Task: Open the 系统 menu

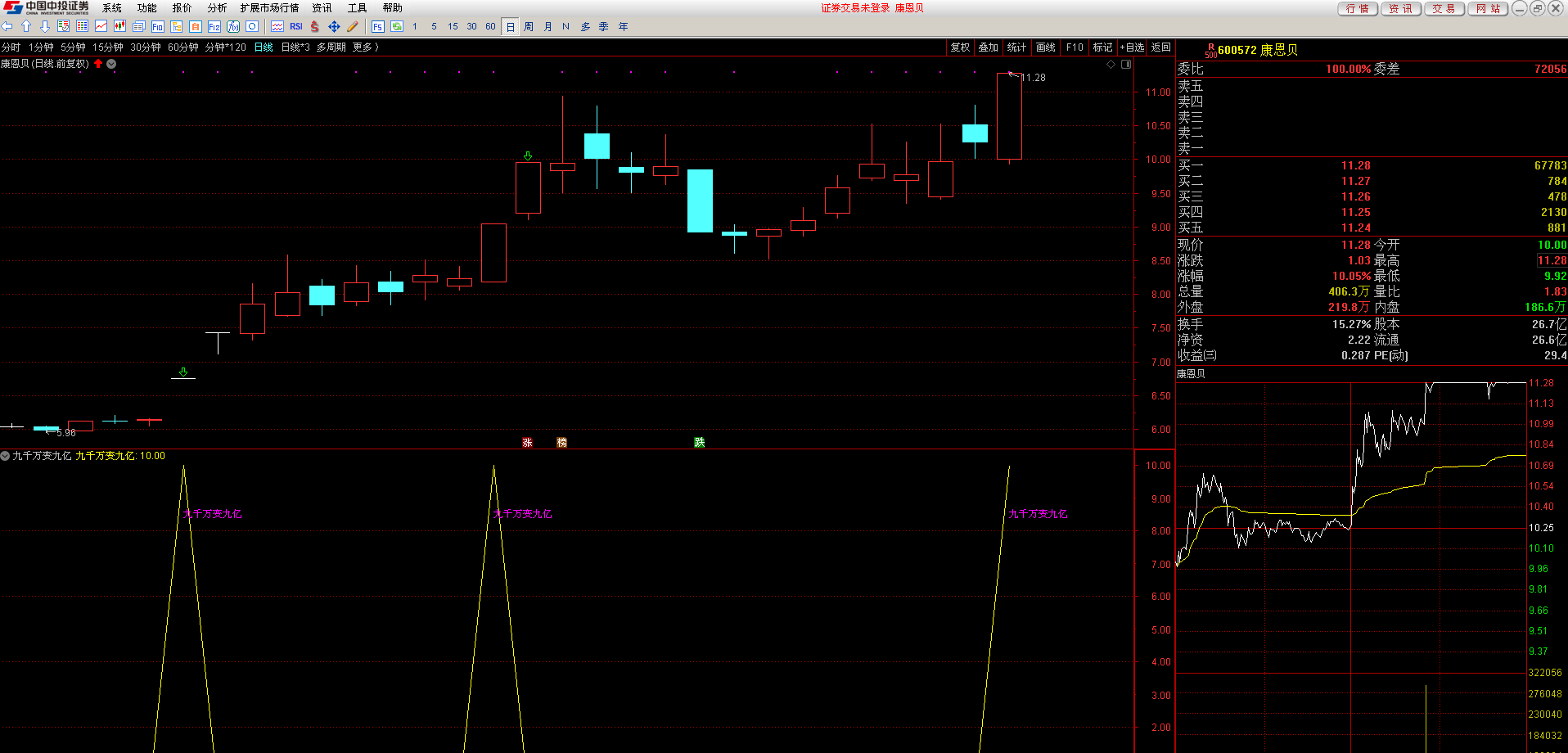Action: (x=112, y=8)
